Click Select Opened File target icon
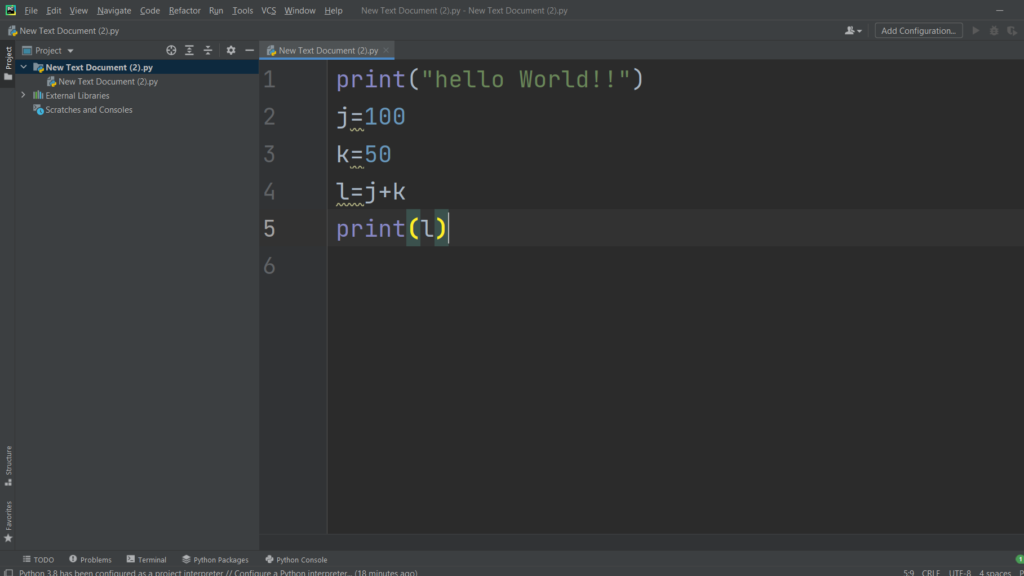 (x=171, y=50)
